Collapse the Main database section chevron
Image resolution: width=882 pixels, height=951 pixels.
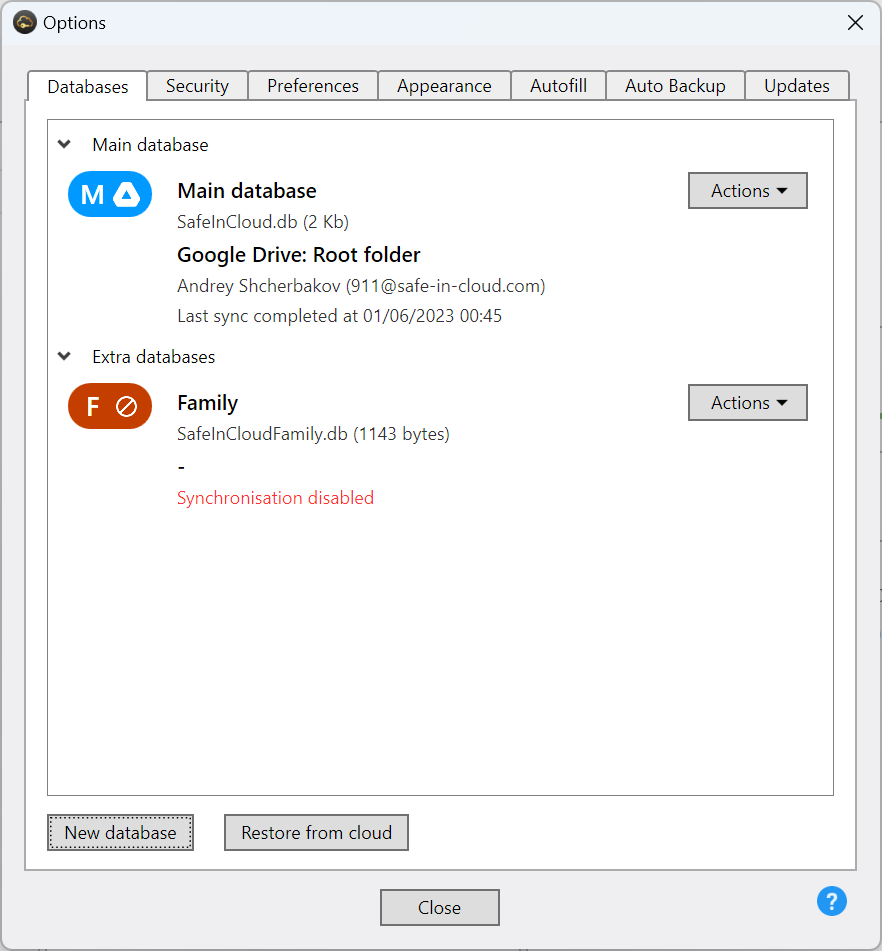64,144
